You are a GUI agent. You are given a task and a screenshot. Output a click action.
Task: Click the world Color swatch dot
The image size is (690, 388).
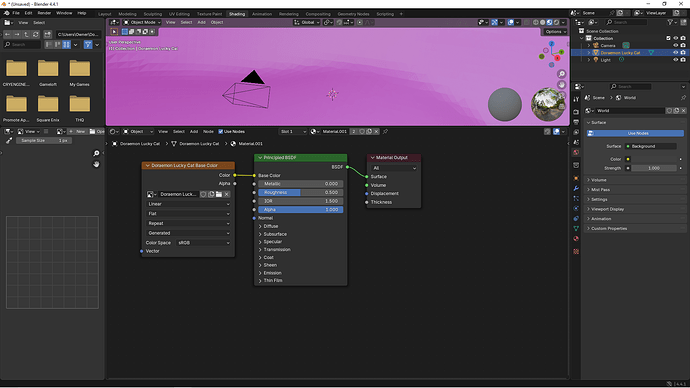[x=628, y=159]
